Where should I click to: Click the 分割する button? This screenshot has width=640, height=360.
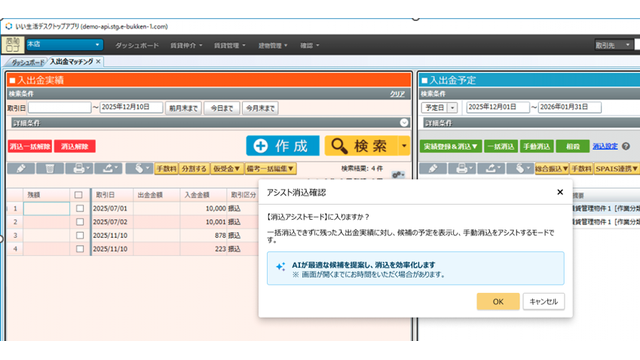194,169
